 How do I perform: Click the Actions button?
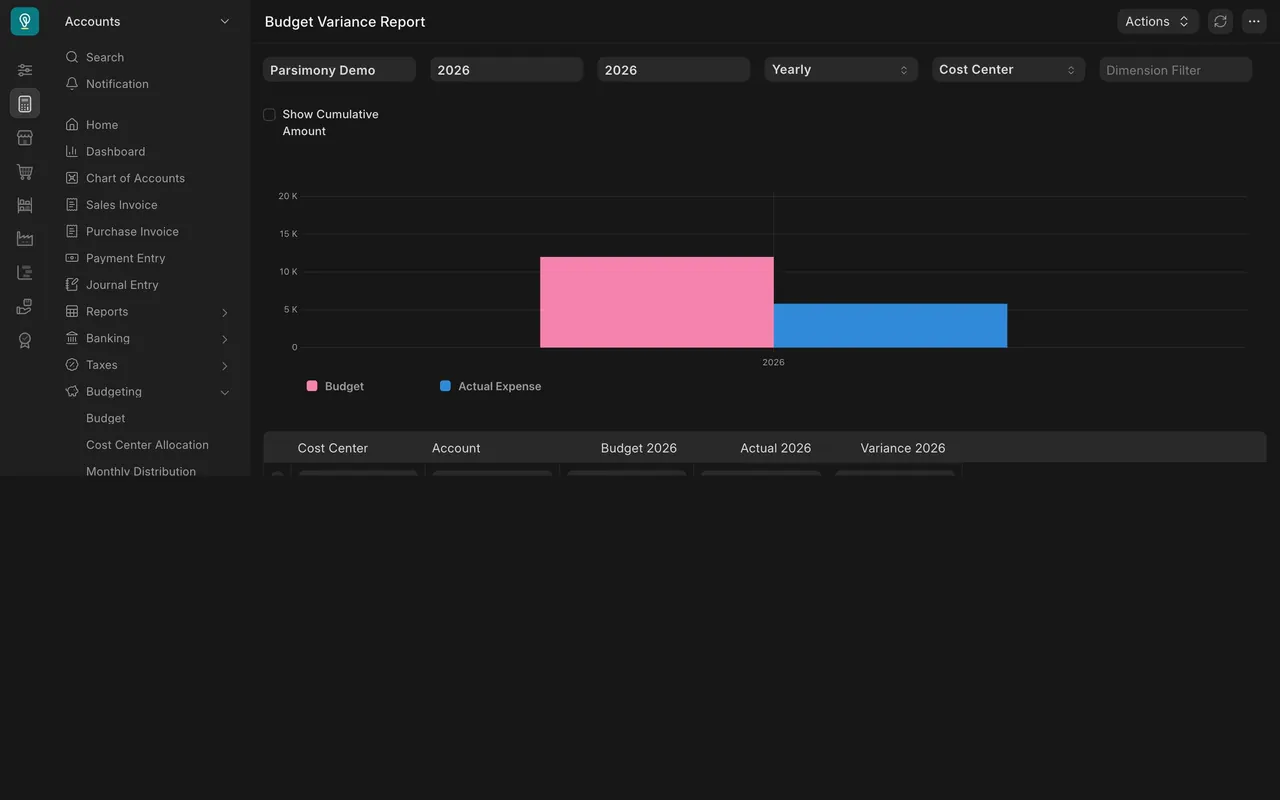1158,21
